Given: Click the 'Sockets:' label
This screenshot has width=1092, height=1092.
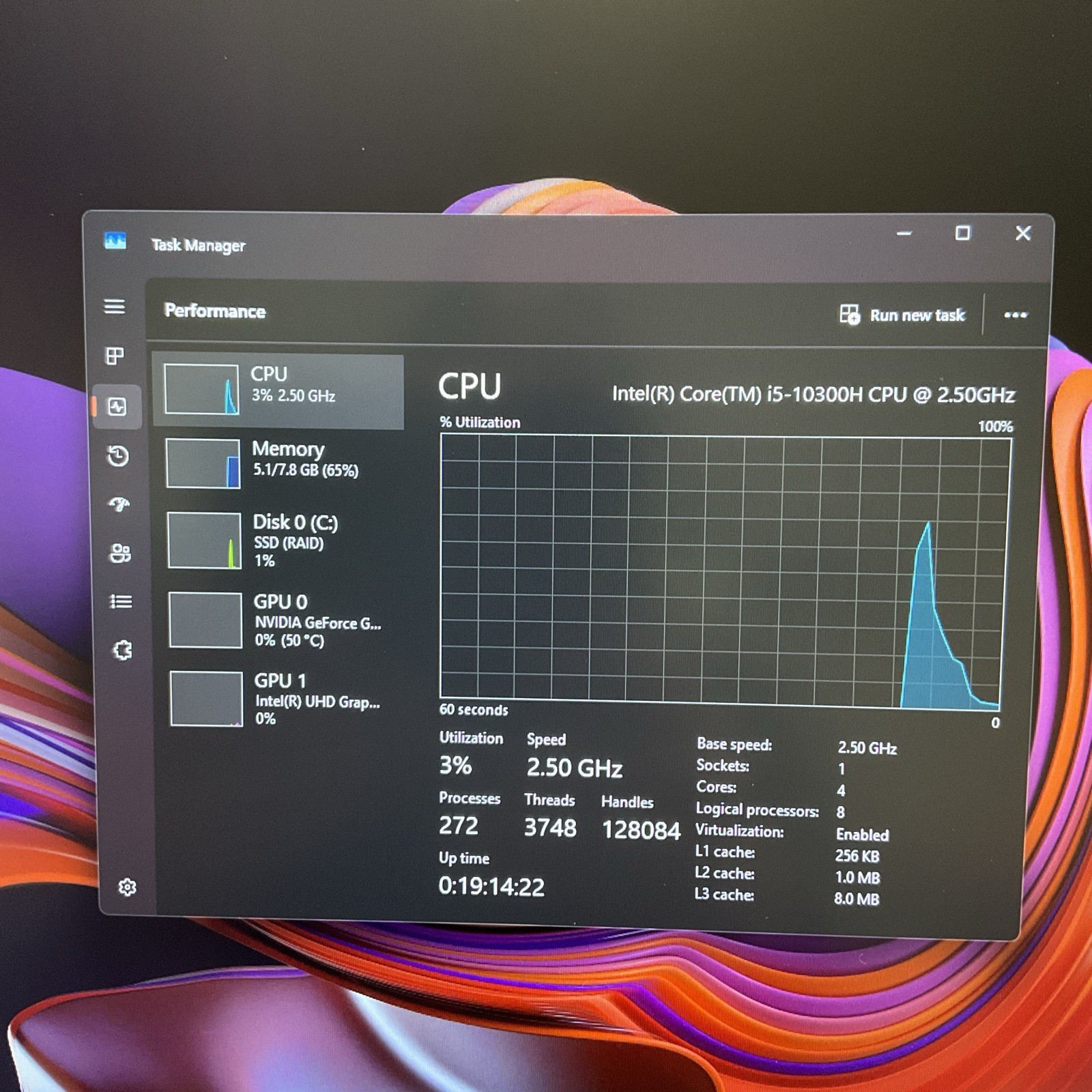Looking at the screenshot, I should pyautogui.click(x=723, y=766).
